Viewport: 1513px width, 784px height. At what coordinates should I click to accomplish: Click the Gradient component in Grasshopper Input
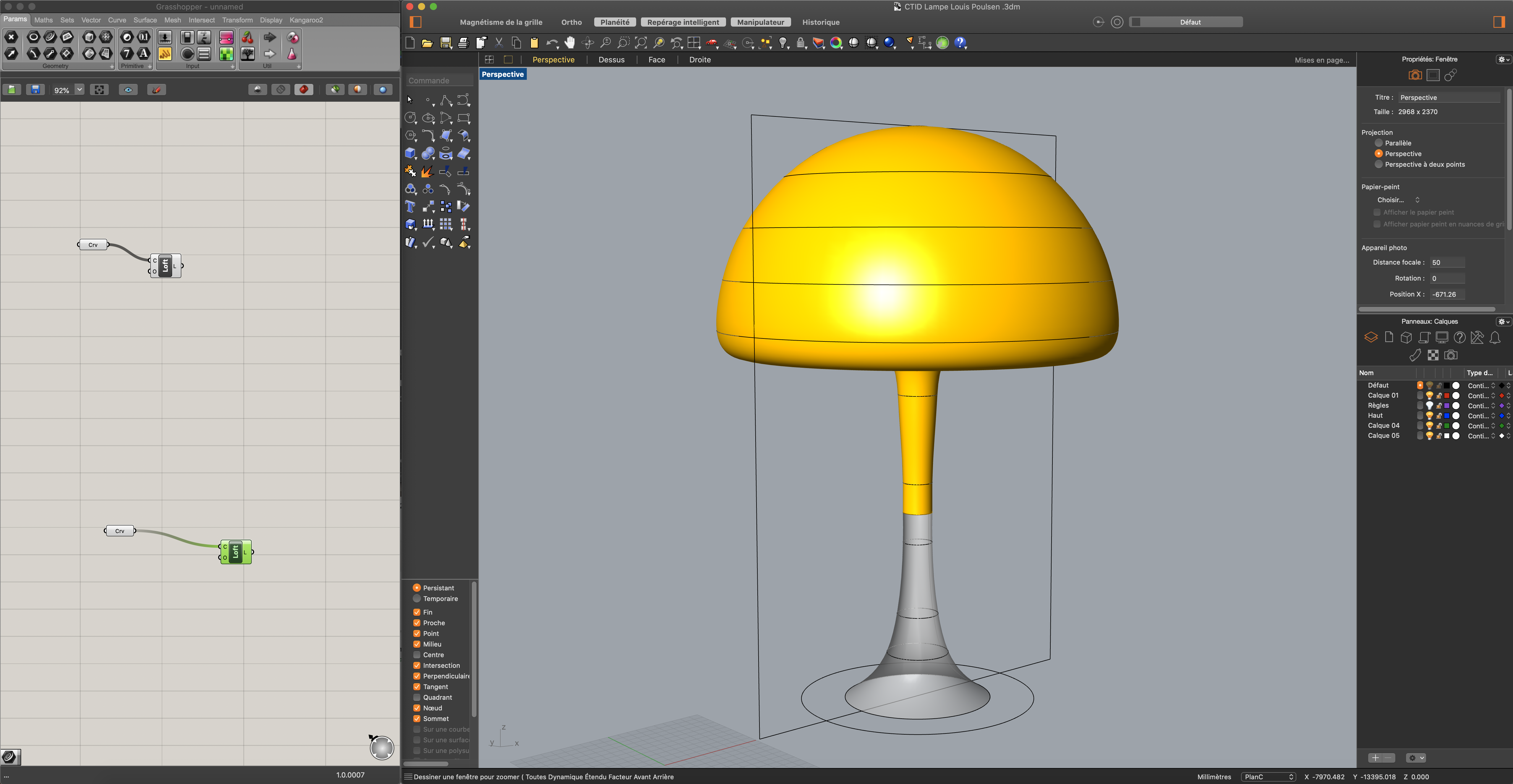(226, 38)
